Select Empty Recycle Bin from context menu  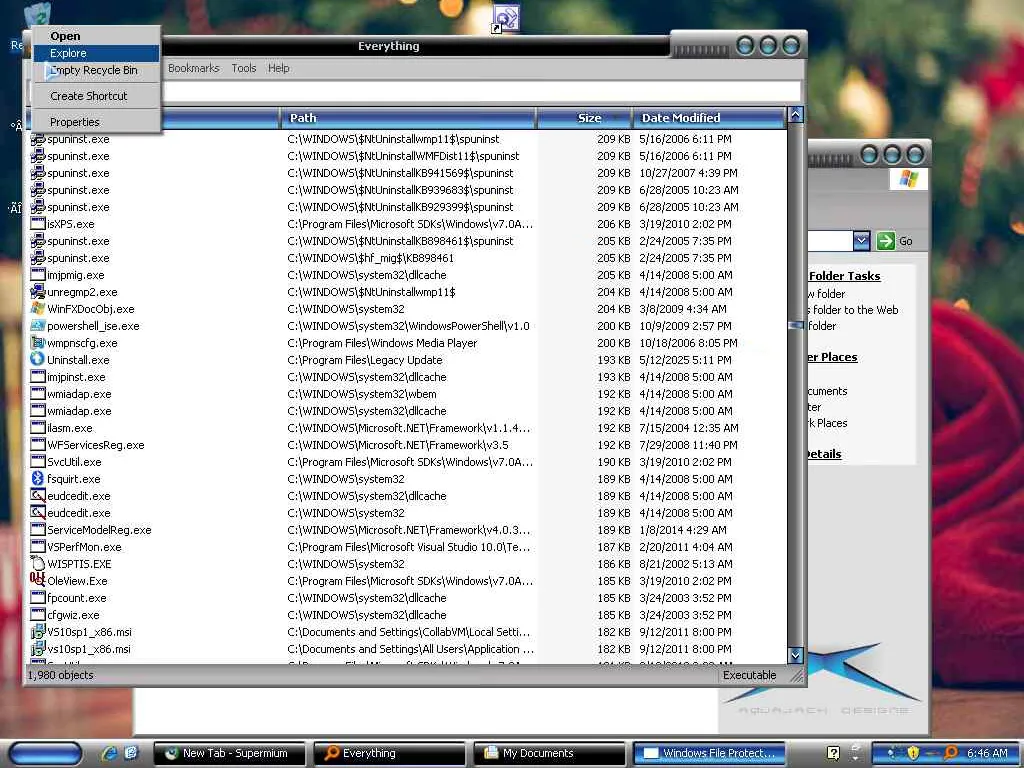click(x=96, y=70)
